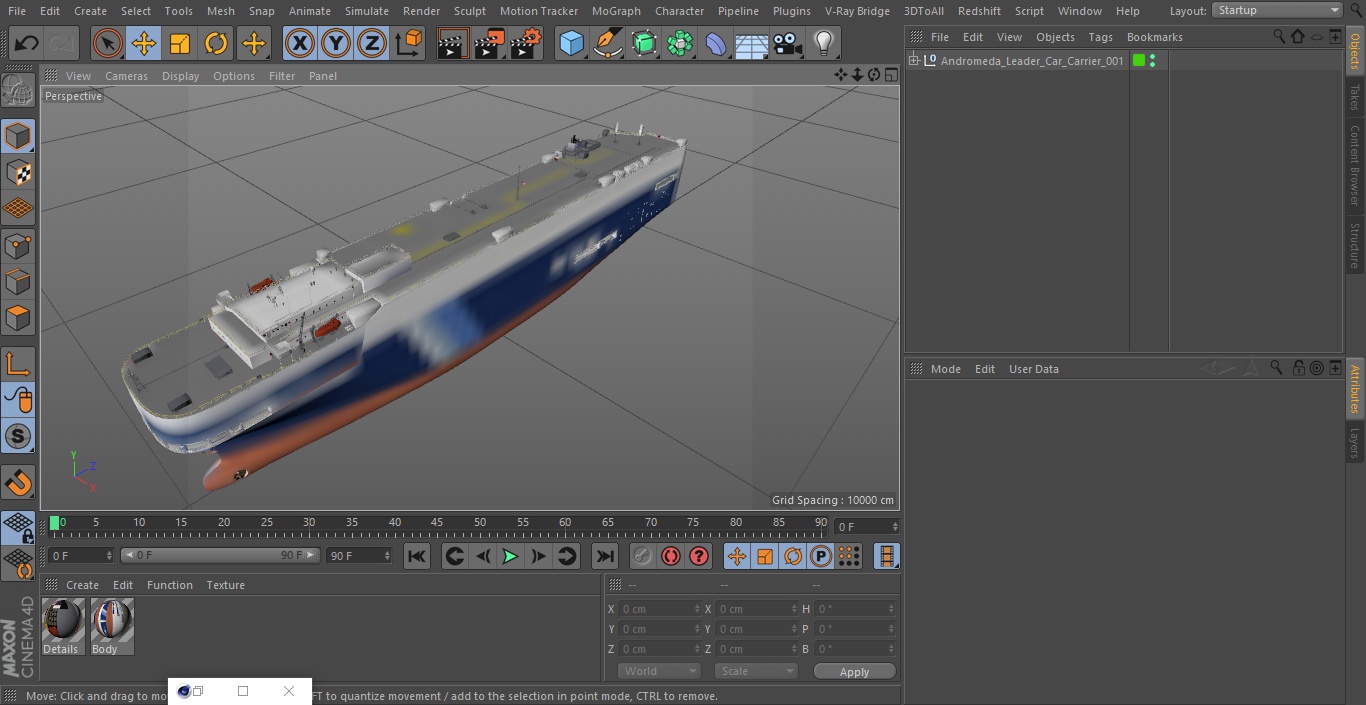The width and height of the screenshot is (1366, 705).
Task: Toggle Parameter keyframe recording
Action: click(x=821, y=556)
